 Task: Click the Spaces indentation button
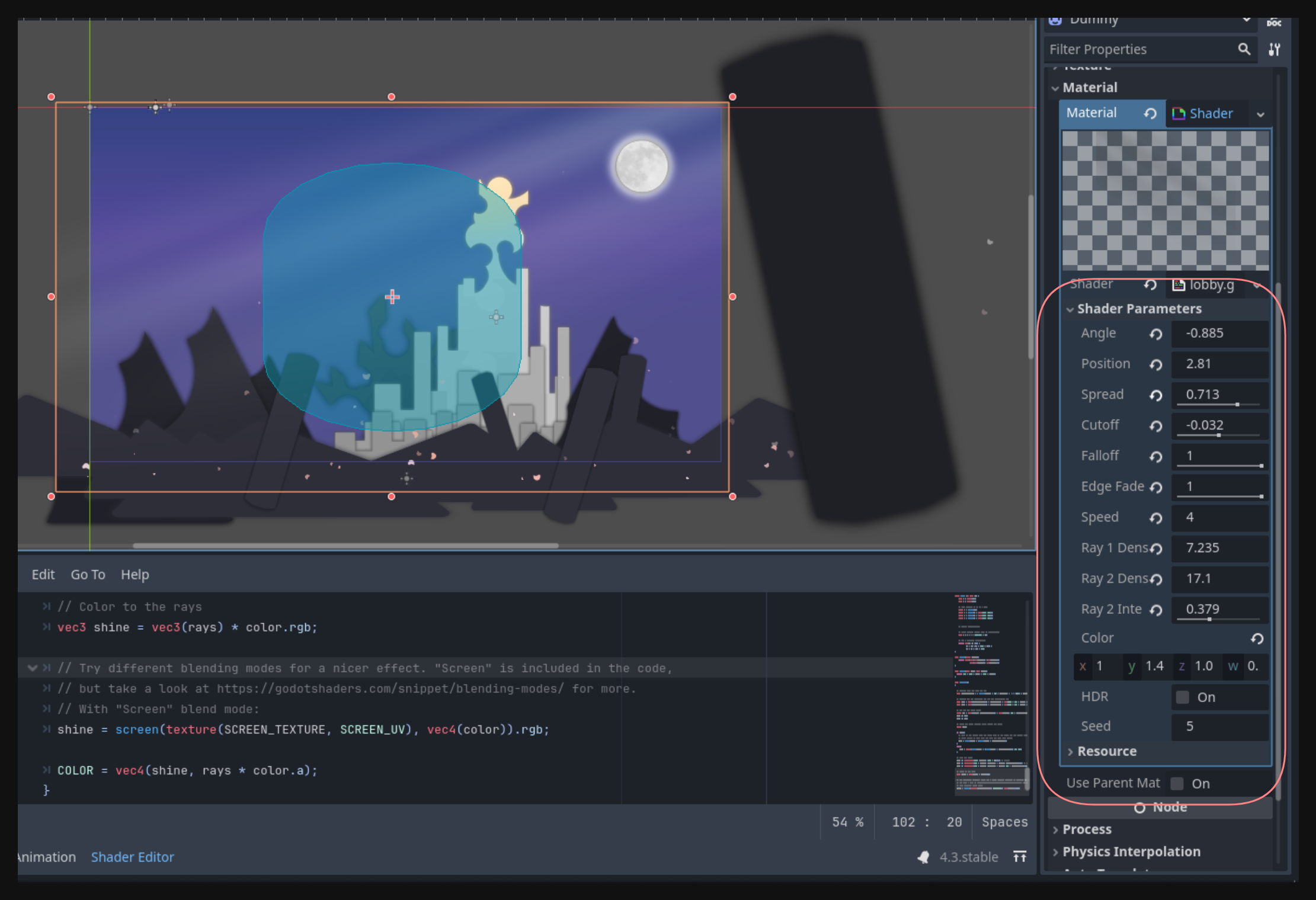coord(1004,822)
